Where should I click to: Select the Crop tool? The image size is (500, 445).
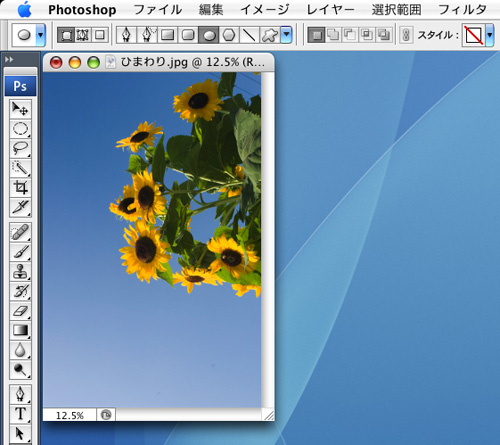tap(20, 187)
